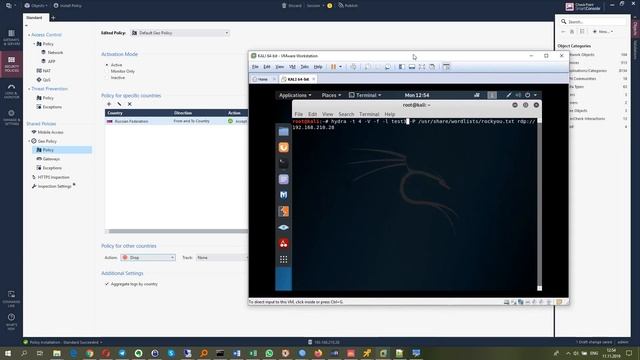Open What's New in SmartConsole sidebar

11,322
